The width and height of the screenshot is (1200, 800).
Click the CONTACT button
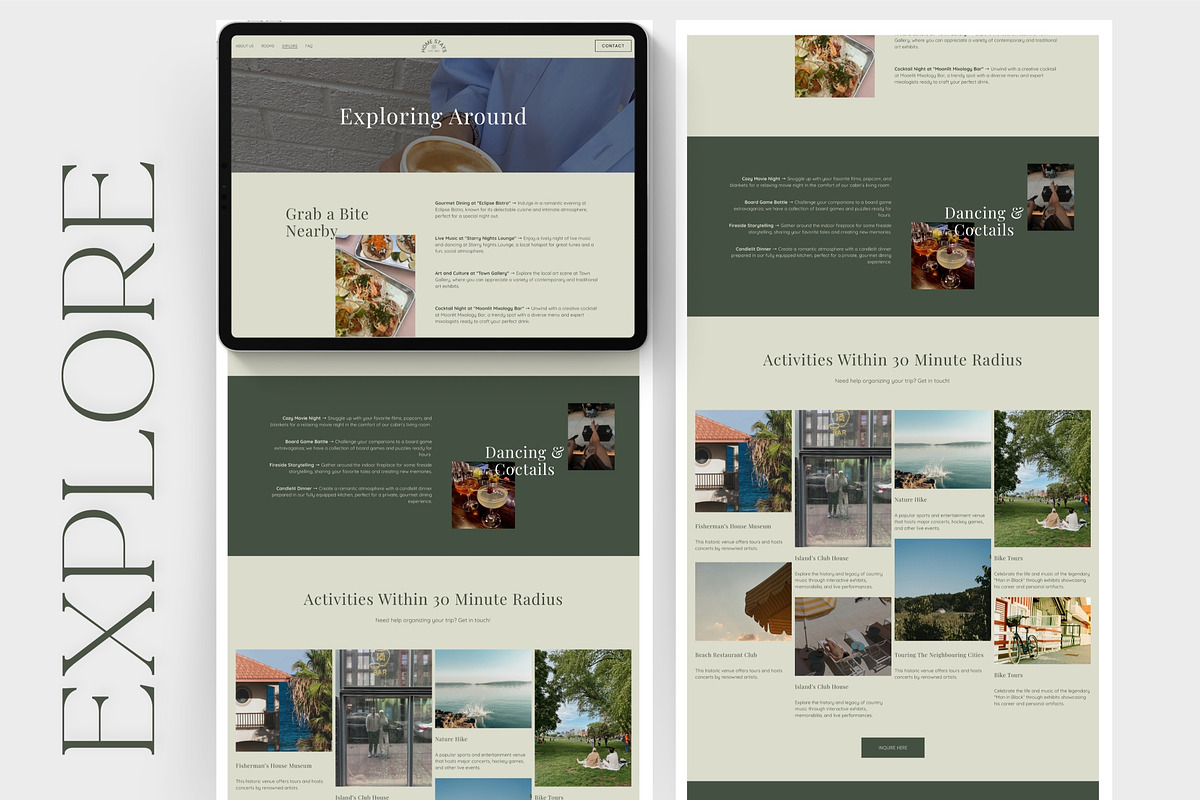point(613,45)
